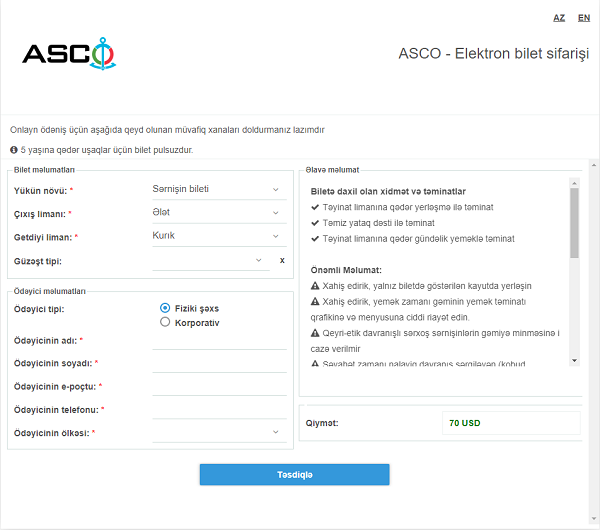Select the Fiziki şəxs radio button
The width and height of the screenshot is (600, 530).
tap(165, 308)
